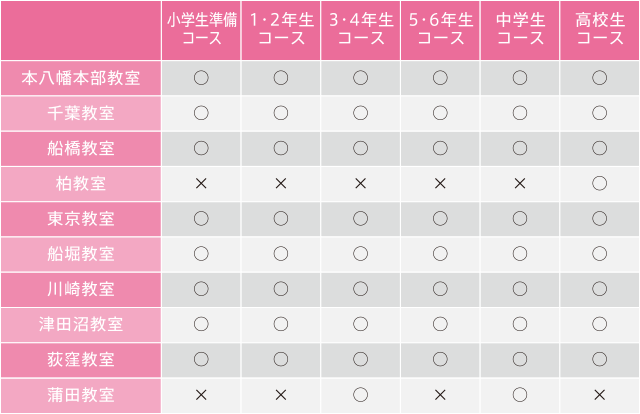Click the 船堀教室 row label
The height and width of the screenshot is (414, 640).
pos(81,254)
